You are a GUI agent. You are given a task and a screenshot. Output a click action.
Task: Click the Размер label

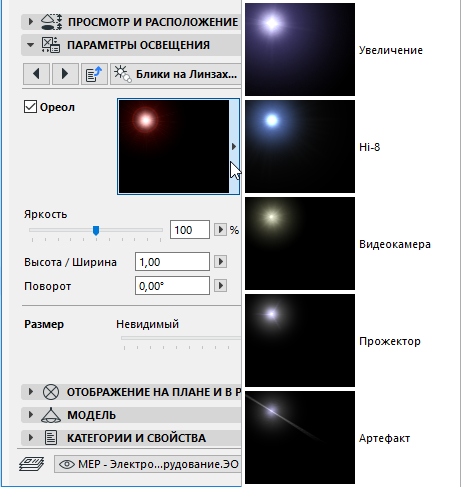[x=44, y=324]
